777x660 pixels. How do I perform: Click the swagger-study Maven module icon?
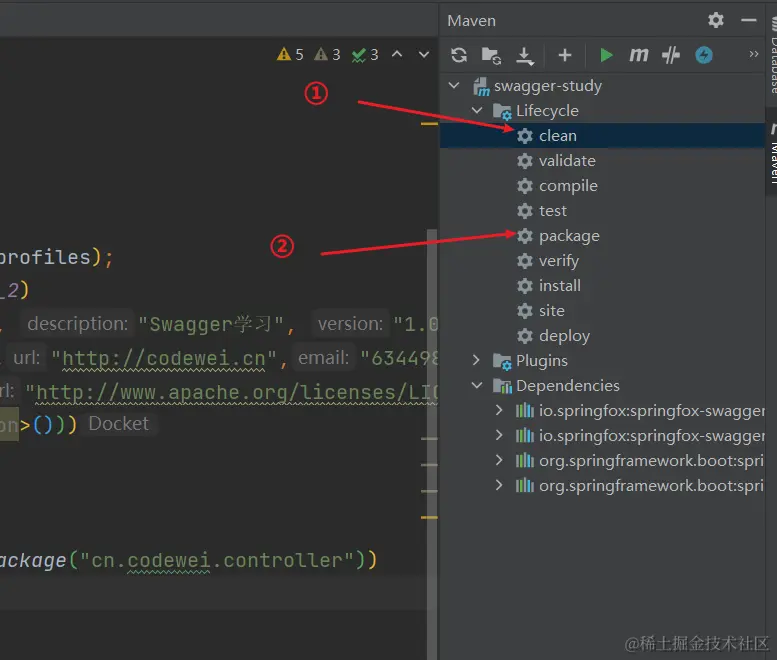[x=481, y=87]
